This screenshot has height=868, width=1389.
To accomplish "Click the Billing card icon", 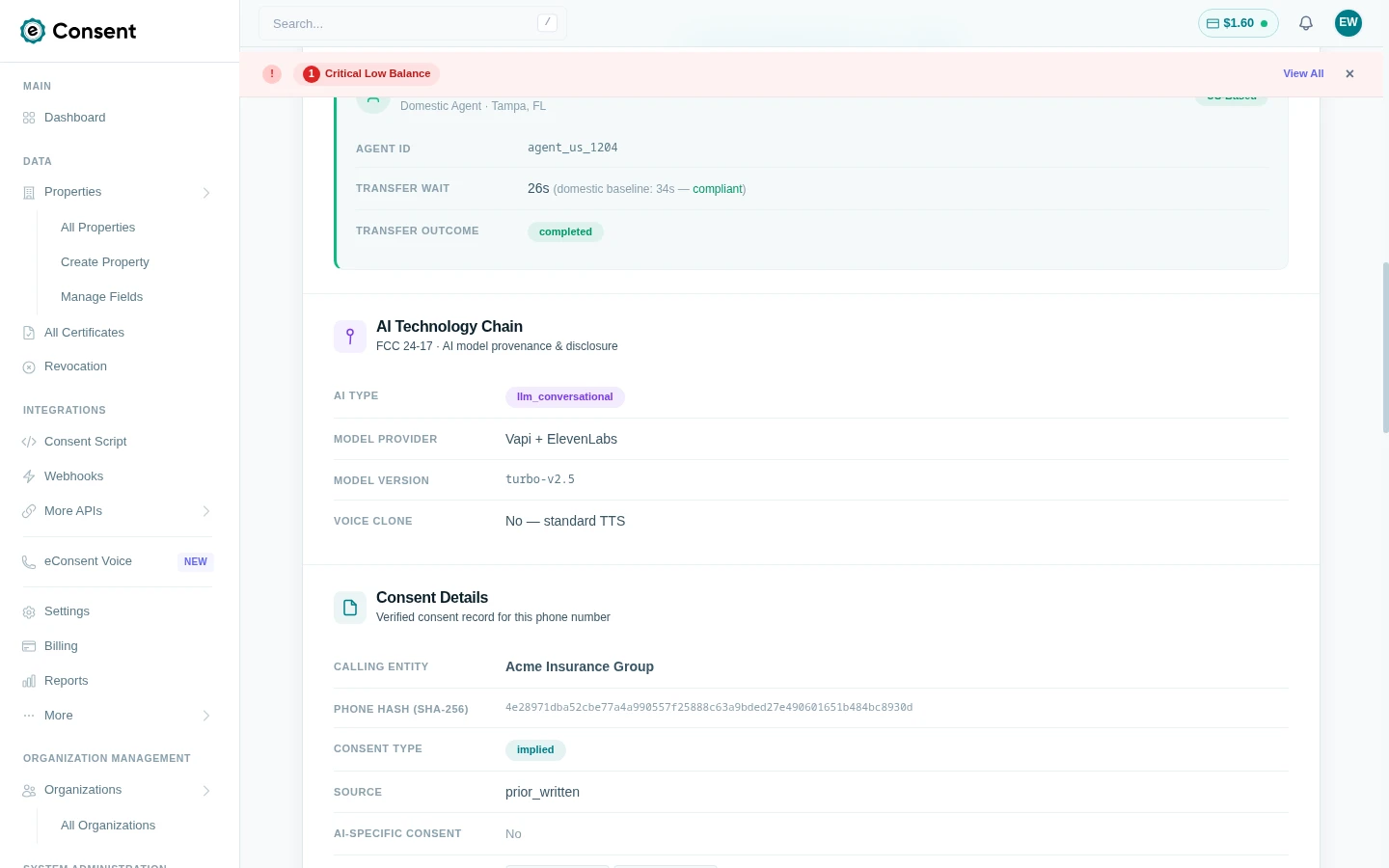I will point(29,646).
